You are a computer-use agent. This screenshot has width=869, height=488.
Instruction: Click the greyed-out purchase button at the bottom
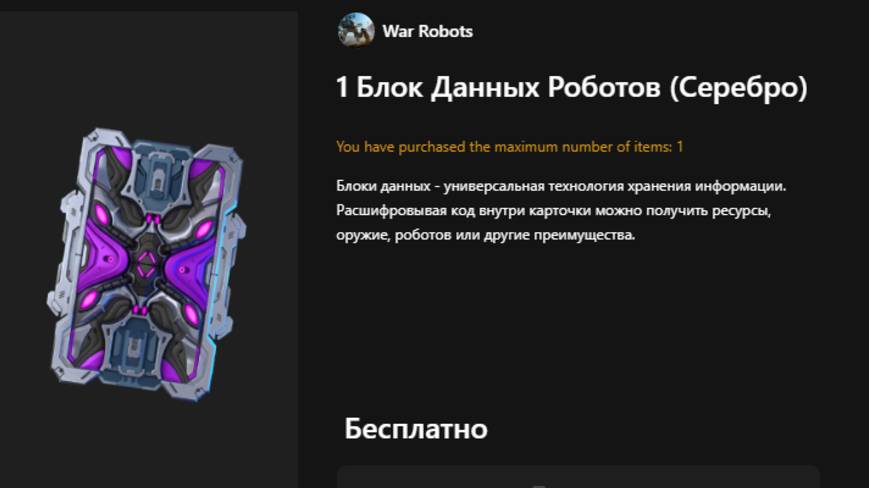pyautogui.click(x=578, y=477)
